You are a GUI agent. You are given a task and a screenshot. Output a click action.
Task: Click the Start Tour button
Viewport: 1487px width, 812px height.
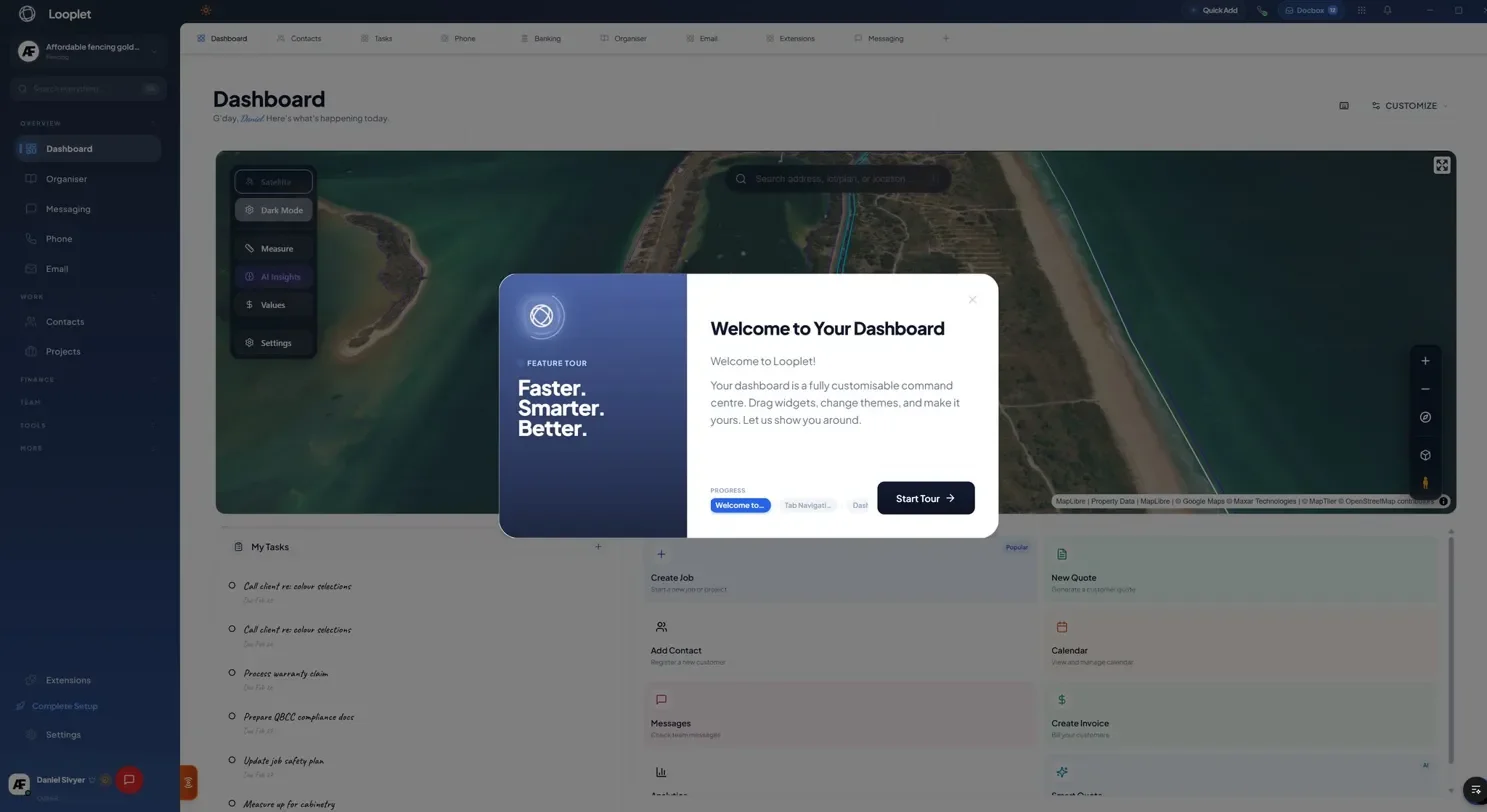[x=925, y=498]
